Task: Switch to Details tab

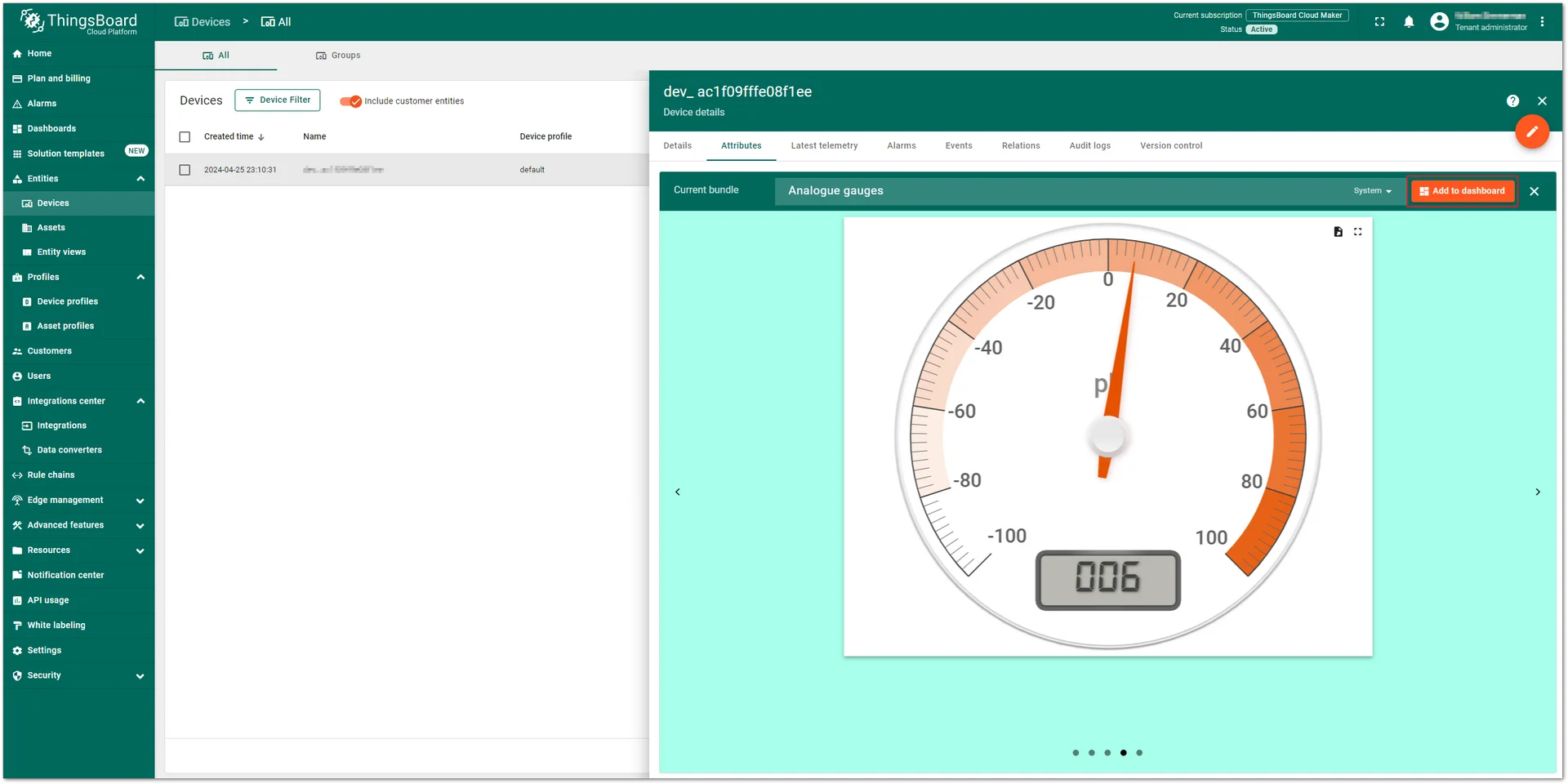Action: coord(678,146)
